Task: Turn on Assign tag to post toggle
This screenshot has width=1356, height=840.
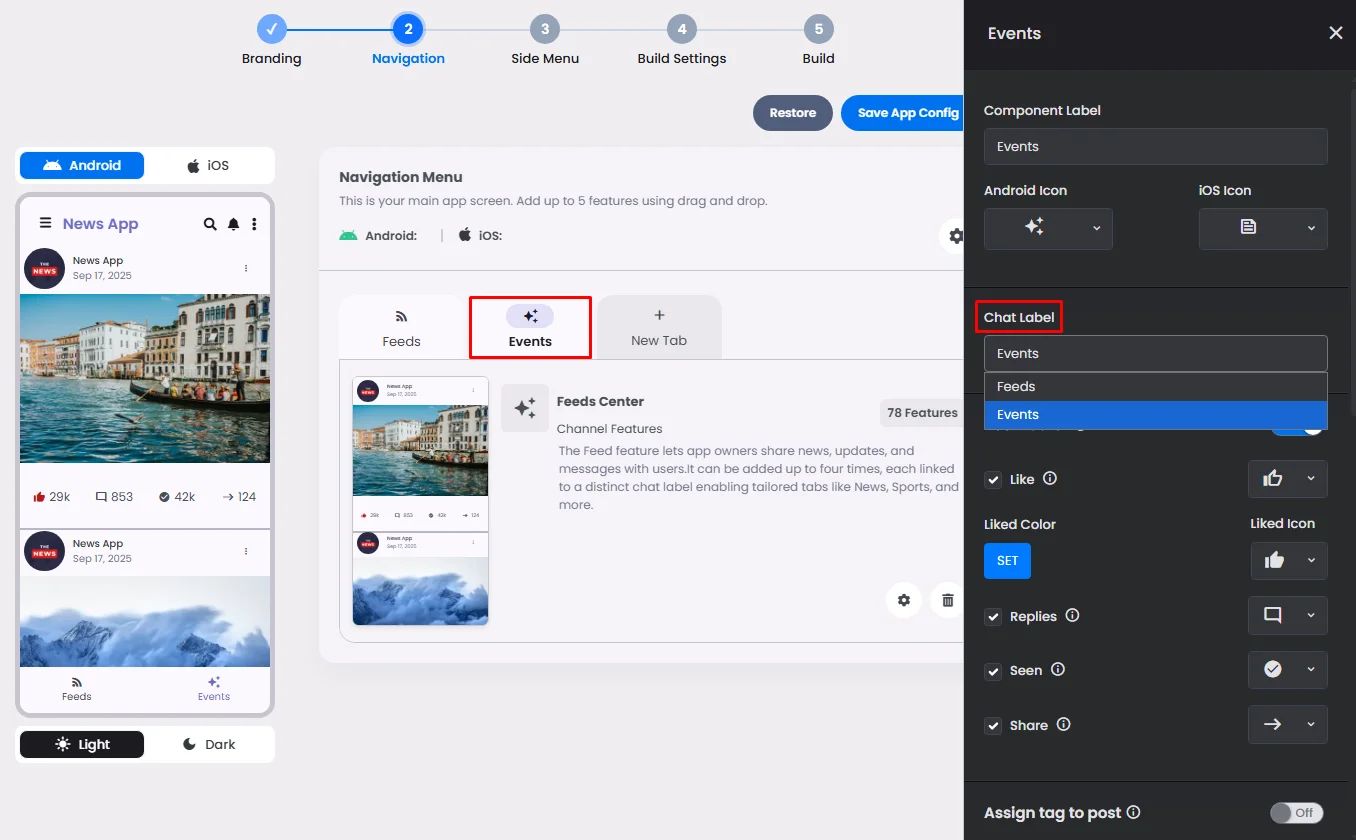Action: (1296, 813)
